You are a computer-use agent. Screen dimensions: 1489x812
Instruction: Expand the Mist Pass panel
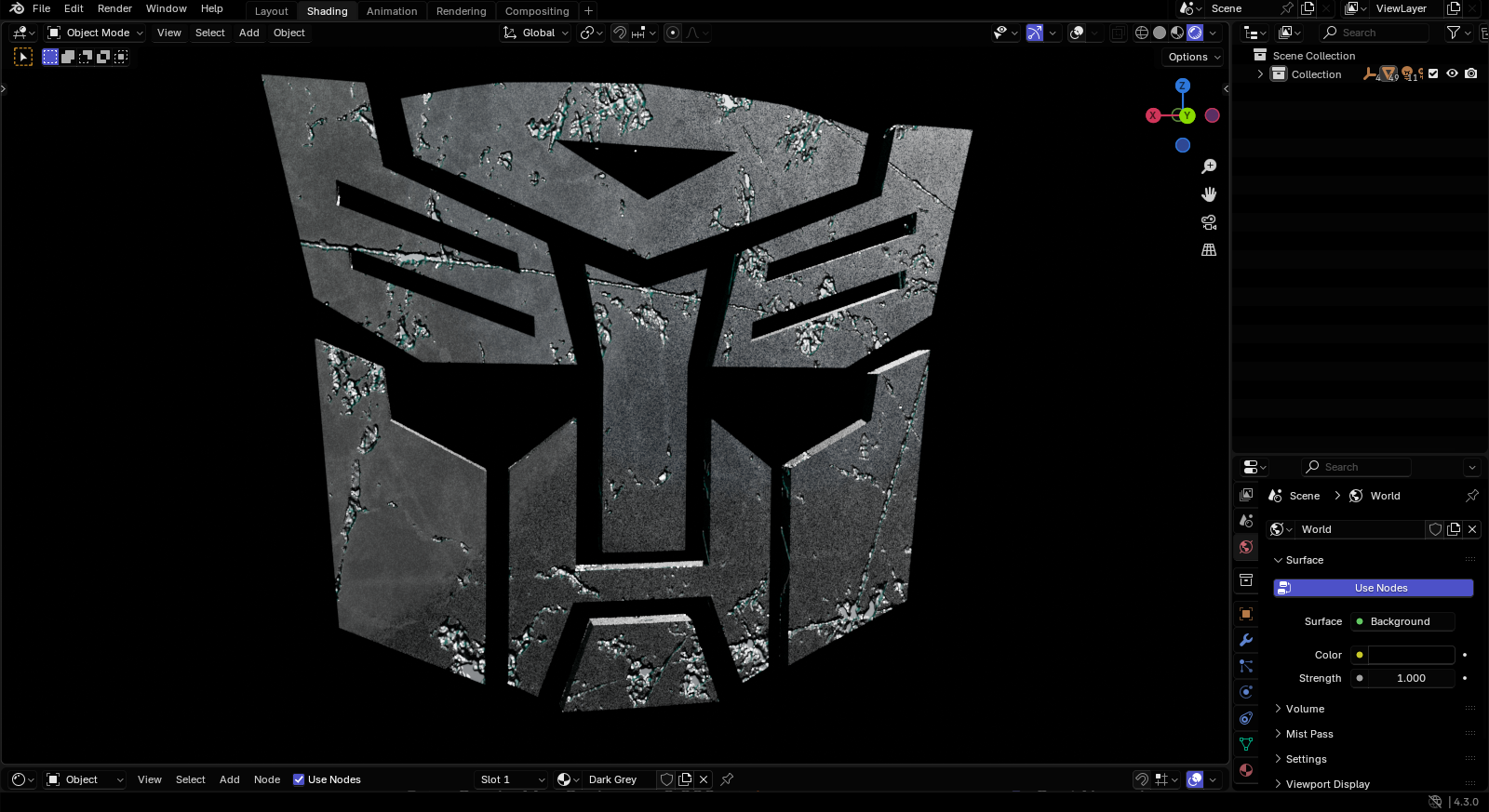click(1279, 734)
